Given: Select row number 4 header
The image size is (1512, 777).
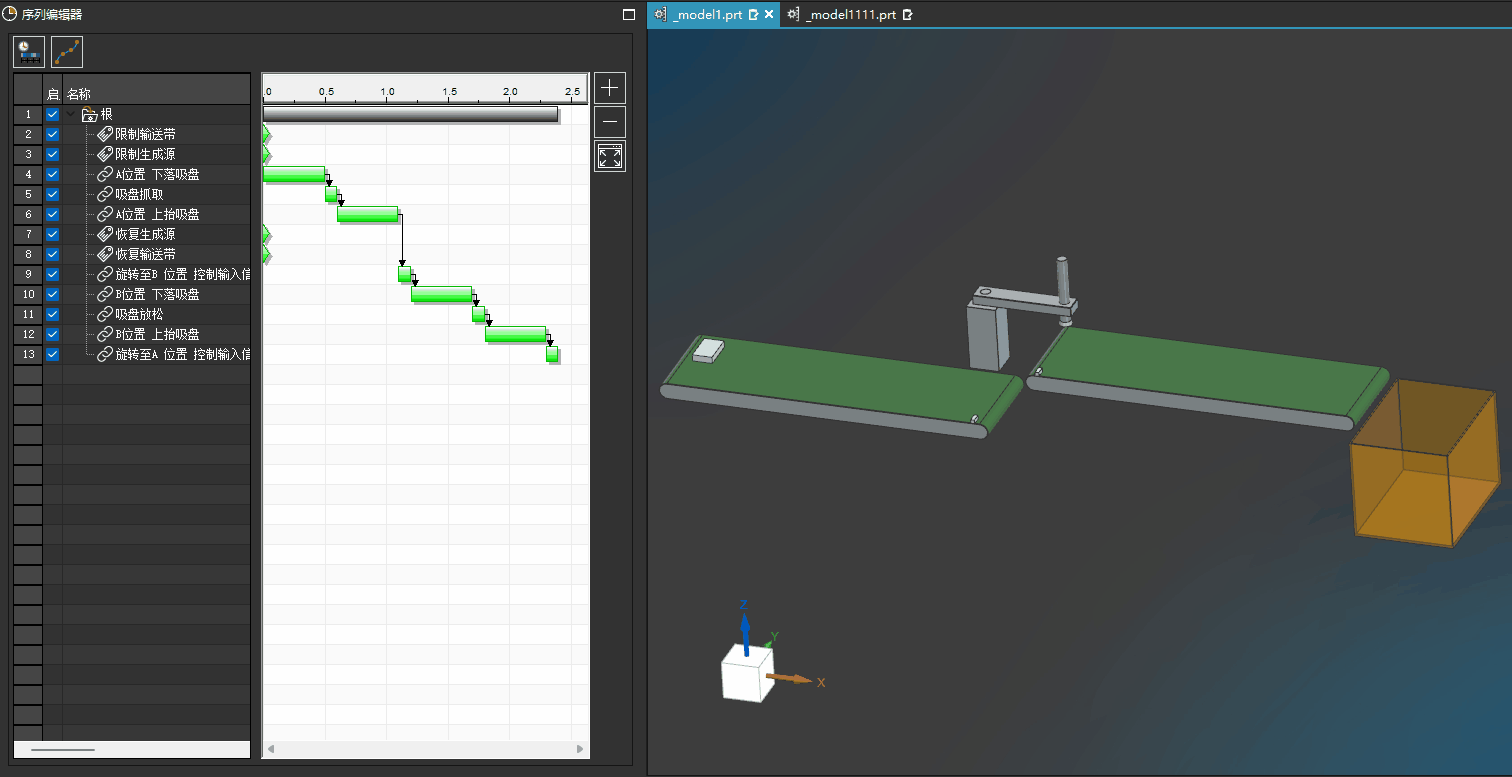Looking at the screenshot, I should [x=28, y=174].
